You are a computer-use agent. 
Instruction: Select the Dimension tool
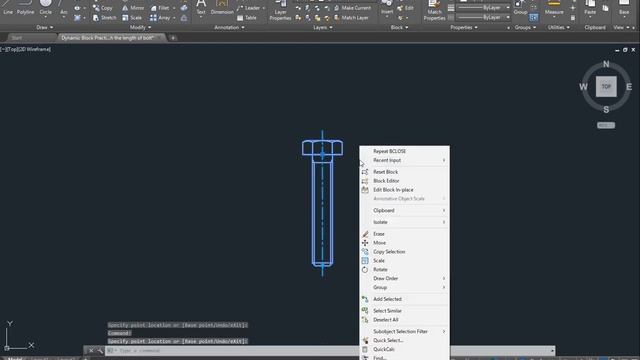pos(222,8)
